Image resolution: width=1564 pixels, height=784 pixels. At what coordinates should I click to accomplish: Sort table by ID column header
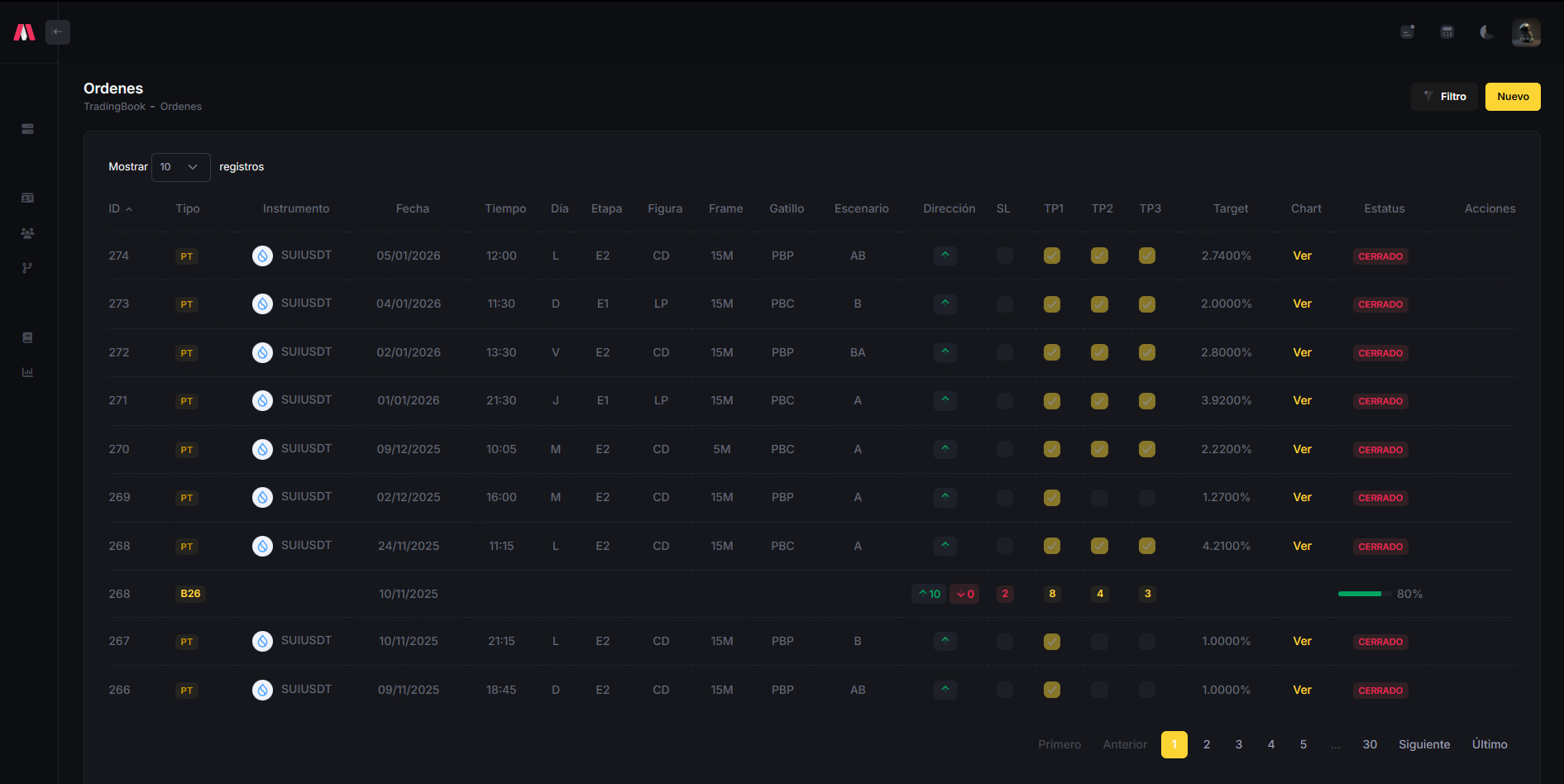(x=120, y=209)
